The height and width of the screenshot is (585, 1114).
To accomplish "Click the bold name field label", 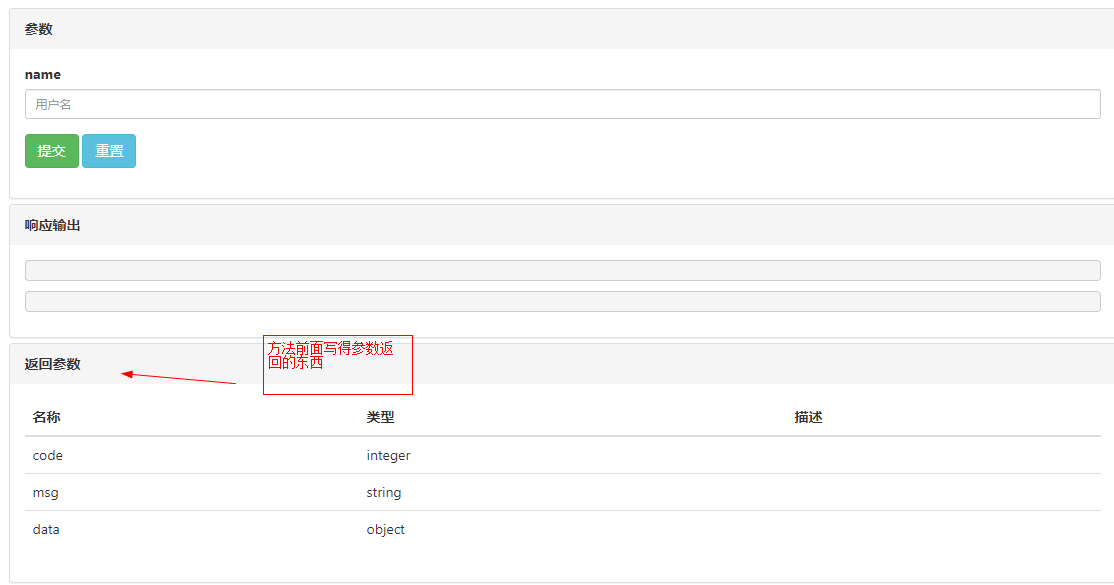I will (43, 74).
